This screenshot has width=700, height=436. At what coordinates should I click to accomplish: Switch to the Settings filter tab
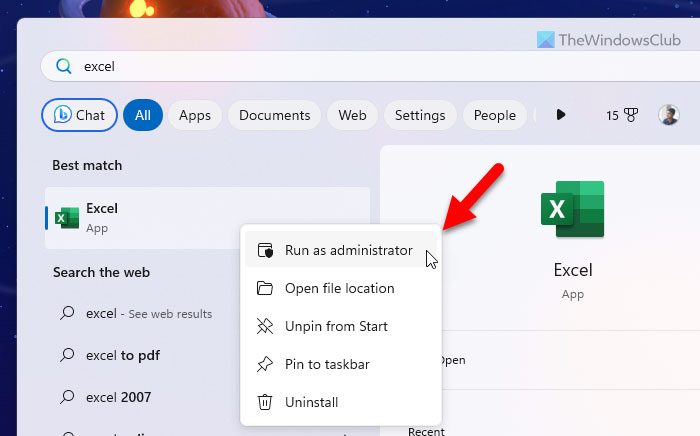click(x=420, y=115)
